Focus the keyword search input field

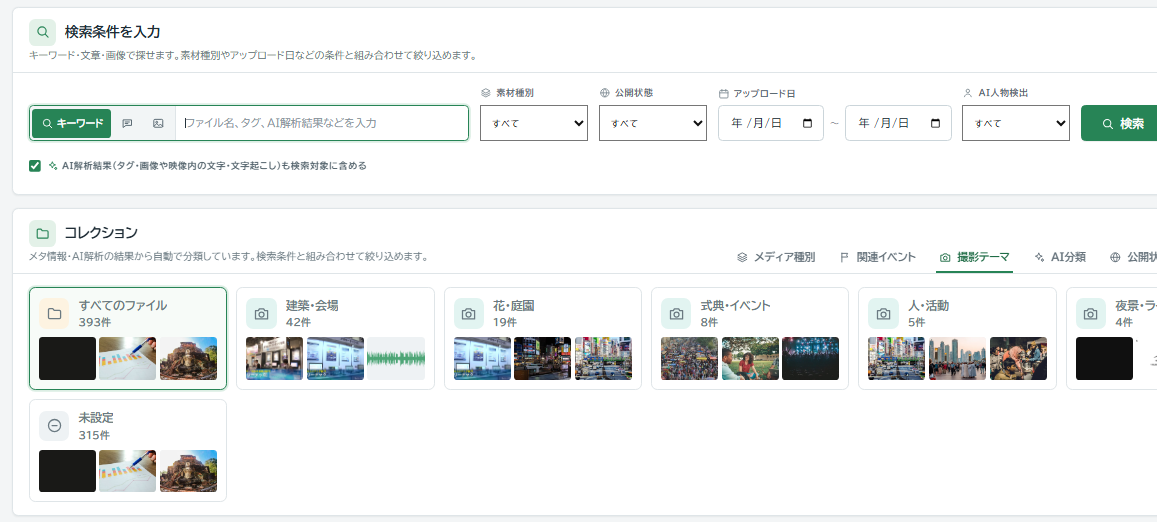pyautogui.click(x=322, y=123)
